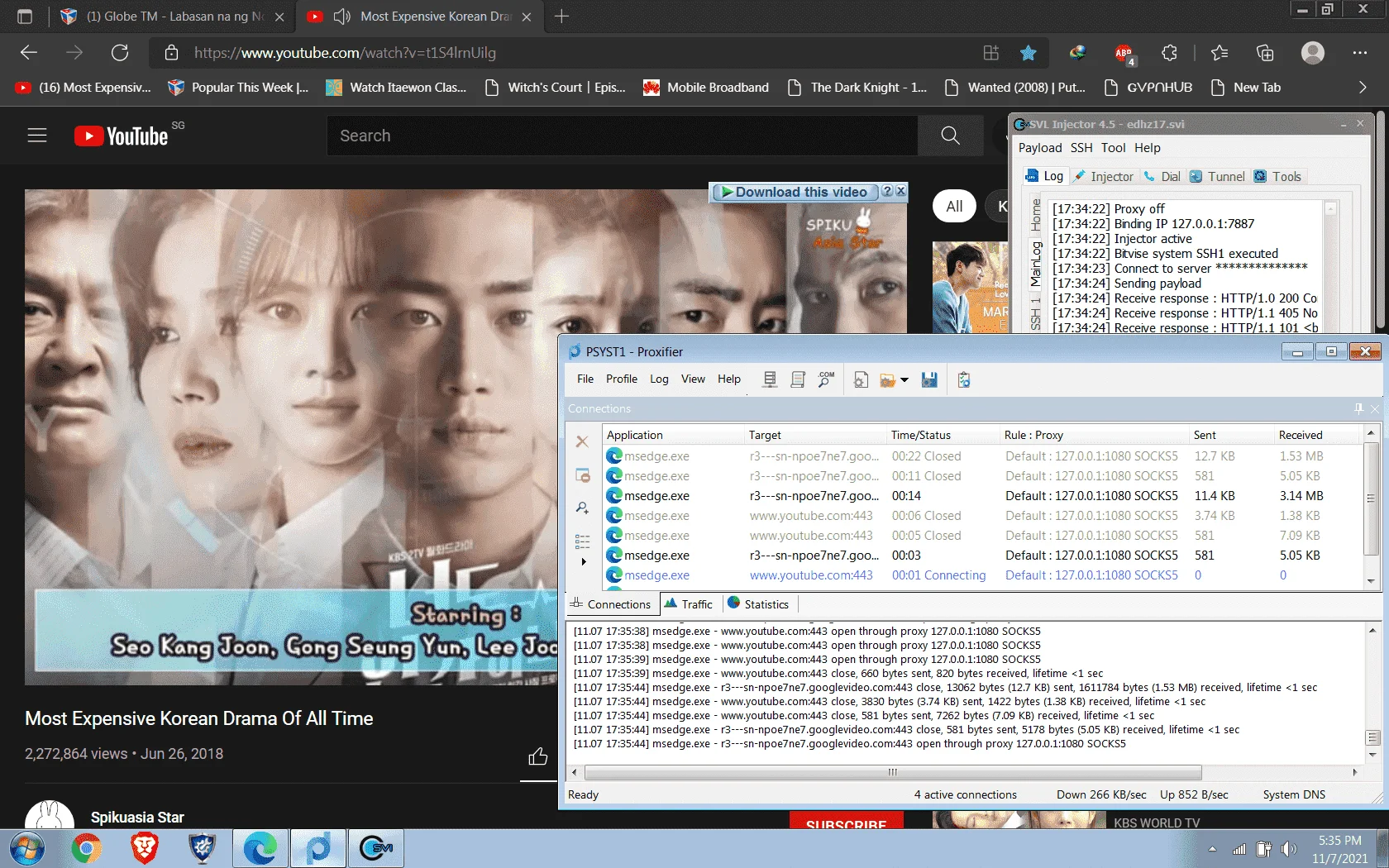Screen dimensions: 1389x868
Task: Open Edge settings and more menu
Action: [x=1360, y=53]
